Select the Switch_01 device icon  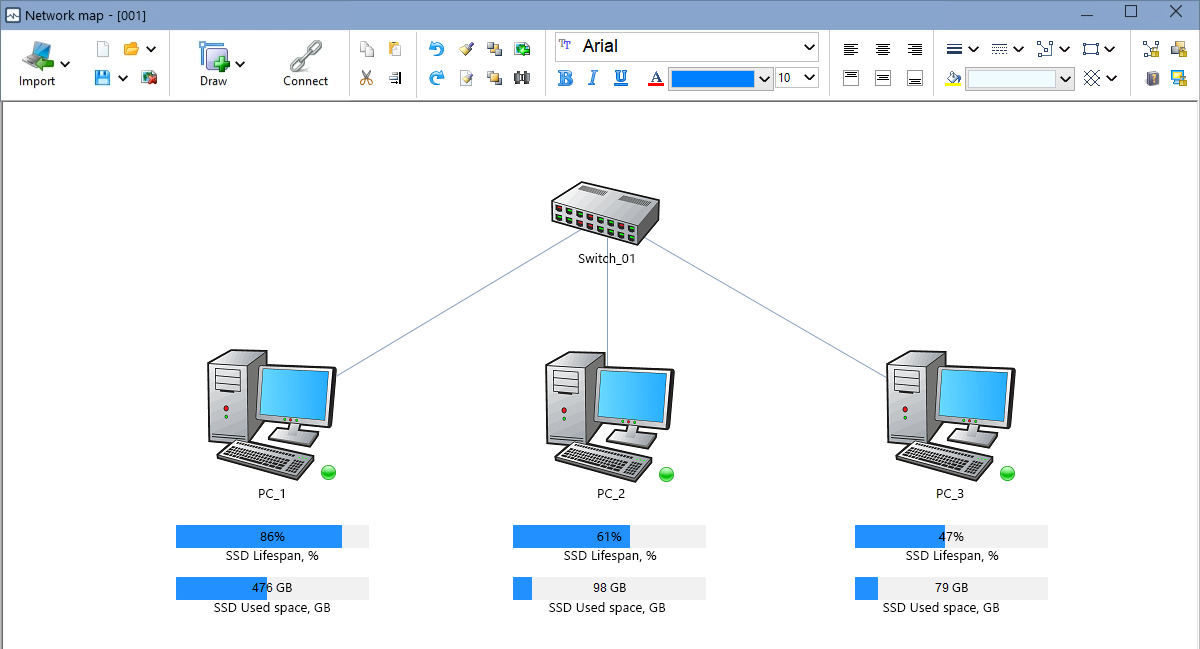605,216
